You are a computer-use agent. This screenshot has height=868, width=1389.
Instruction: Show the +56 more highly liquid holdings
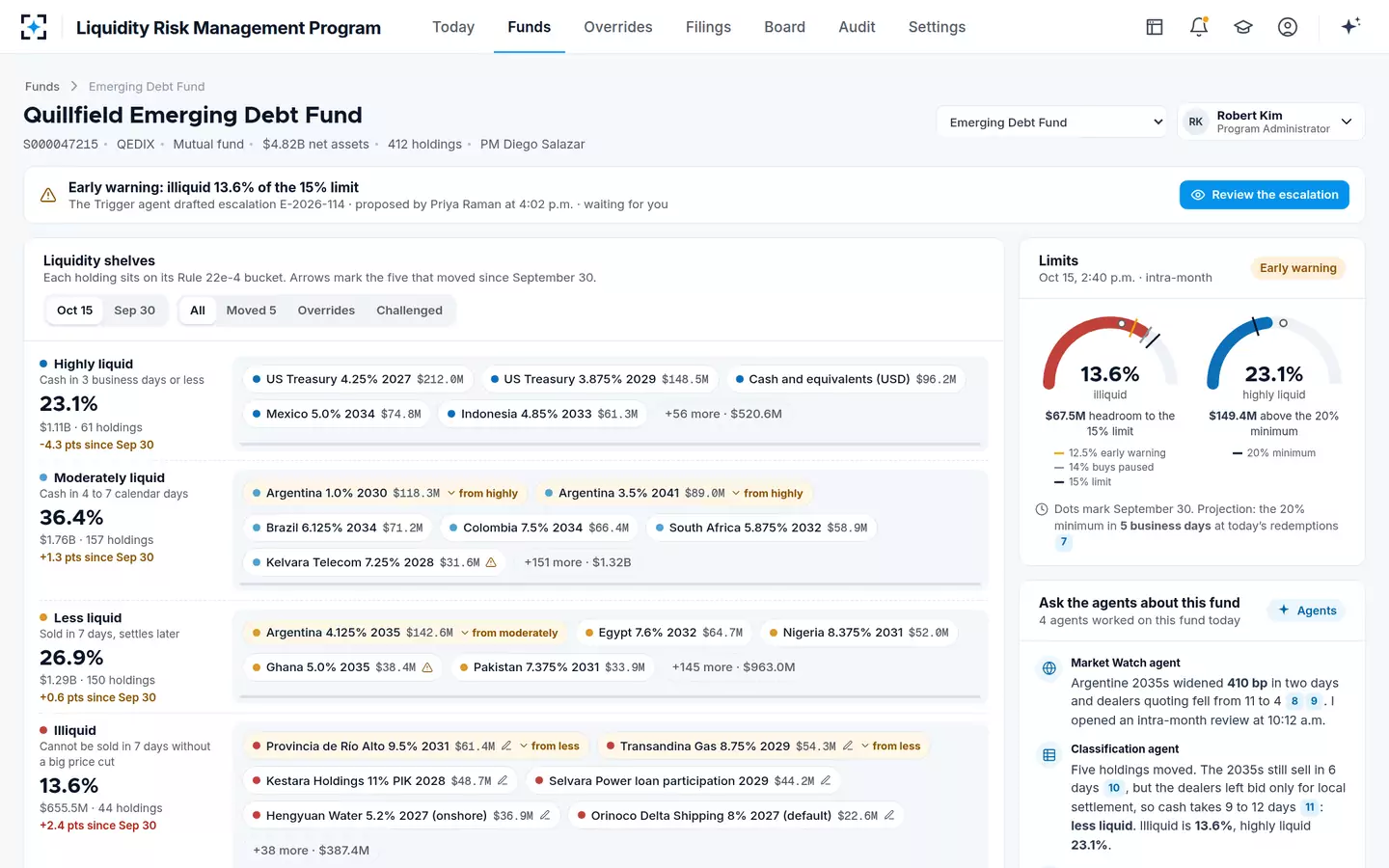(x=723, y=414)
